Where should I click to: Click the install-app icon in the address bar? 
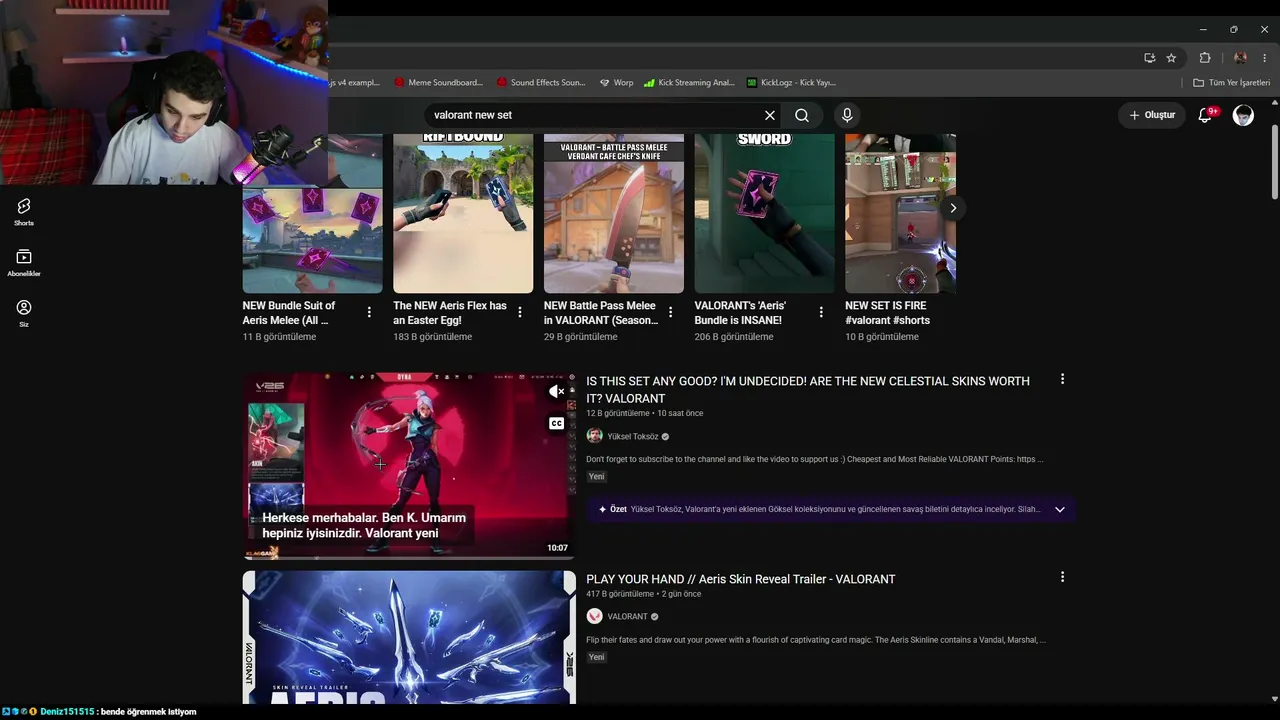[x=1149, y=58]
